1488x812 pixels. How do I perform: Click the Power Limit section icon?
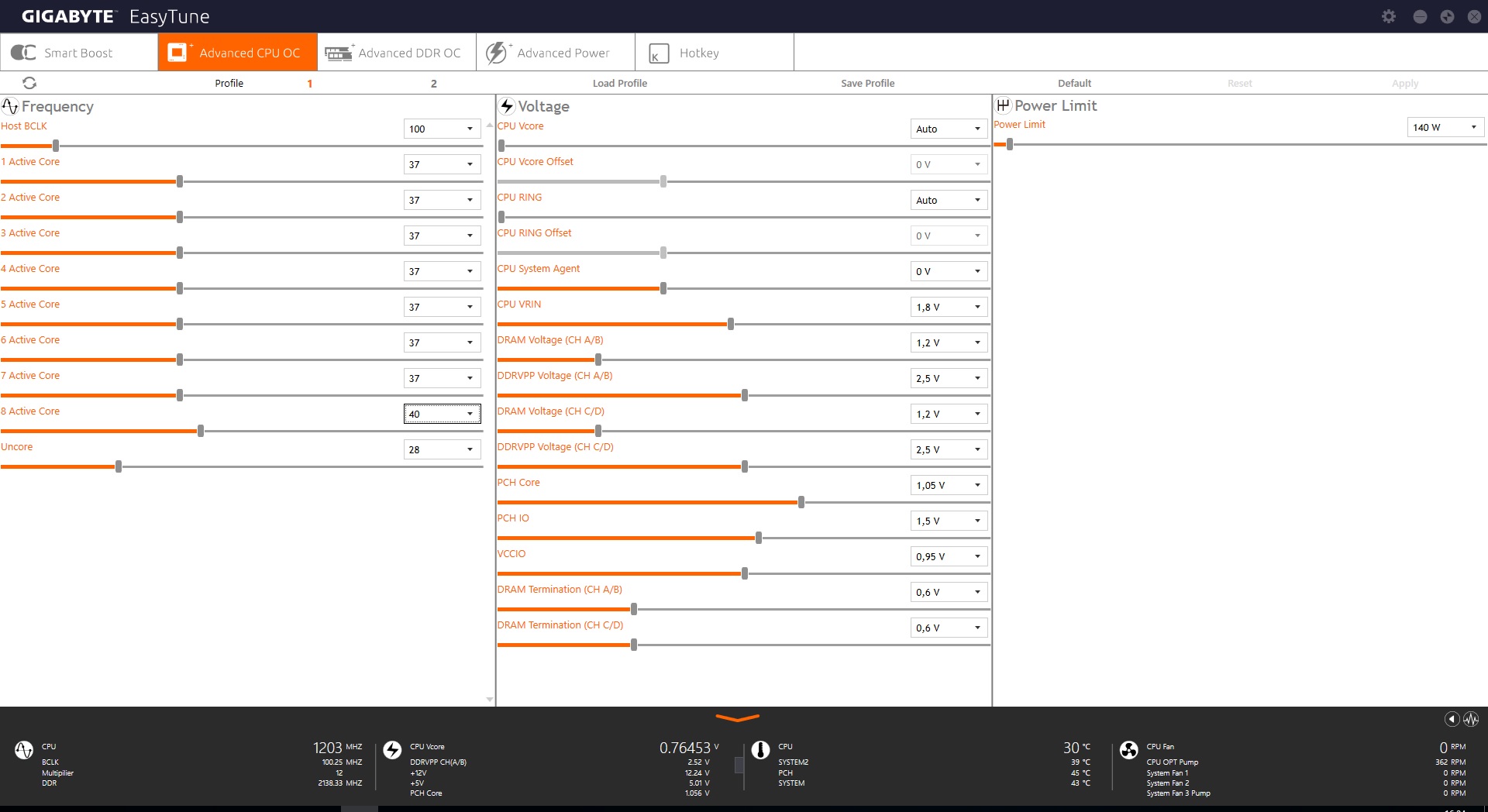[1003, 105]
